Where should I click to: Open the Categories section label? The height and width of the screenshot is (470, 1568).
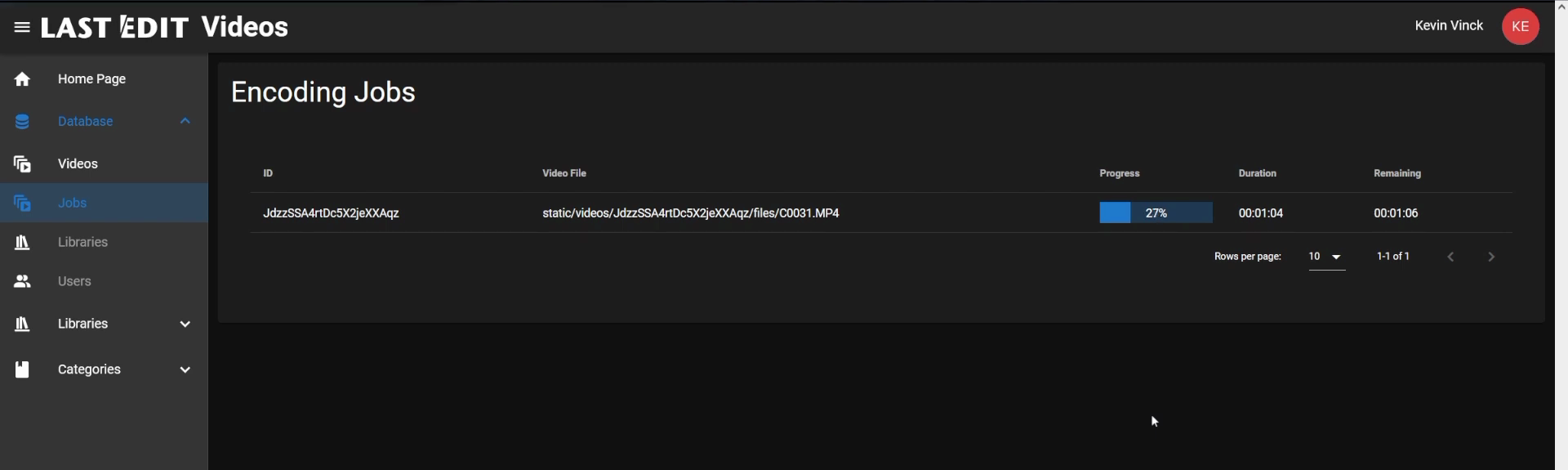89,369
